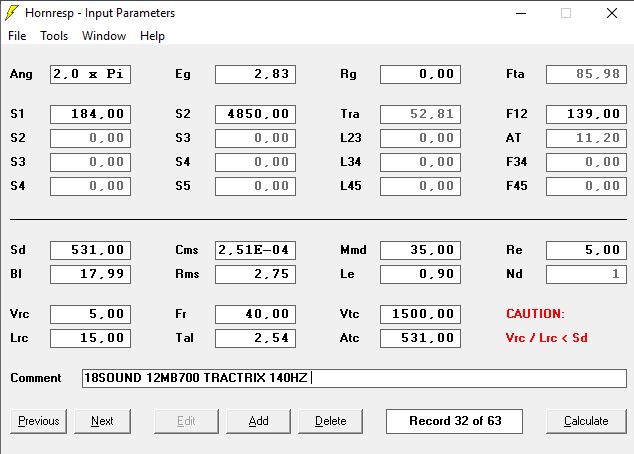Select the Tal field with 2,54

[255, 338]
